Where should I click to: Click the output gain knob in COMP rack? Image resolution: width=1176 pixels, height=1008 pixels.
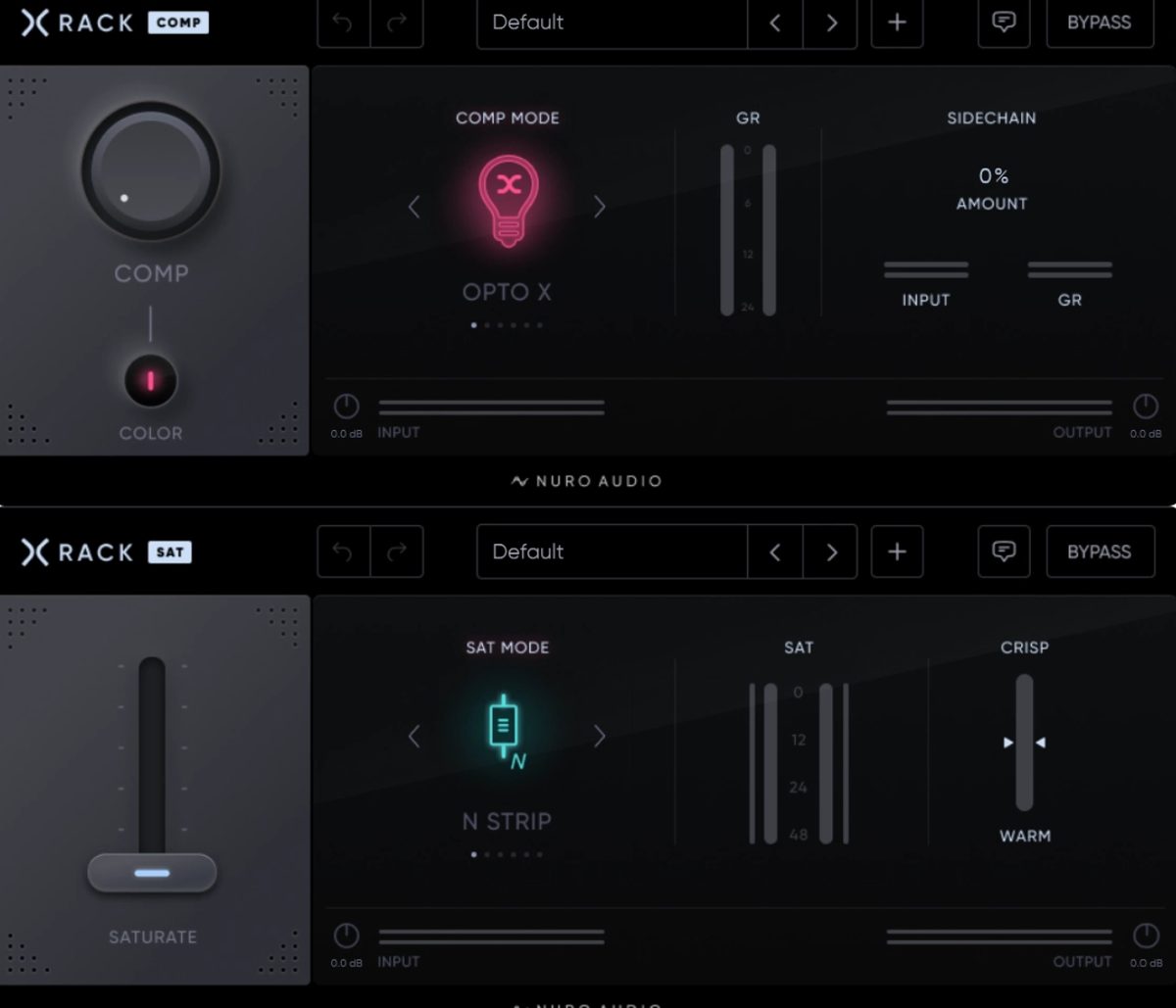tap(1146, 407)
